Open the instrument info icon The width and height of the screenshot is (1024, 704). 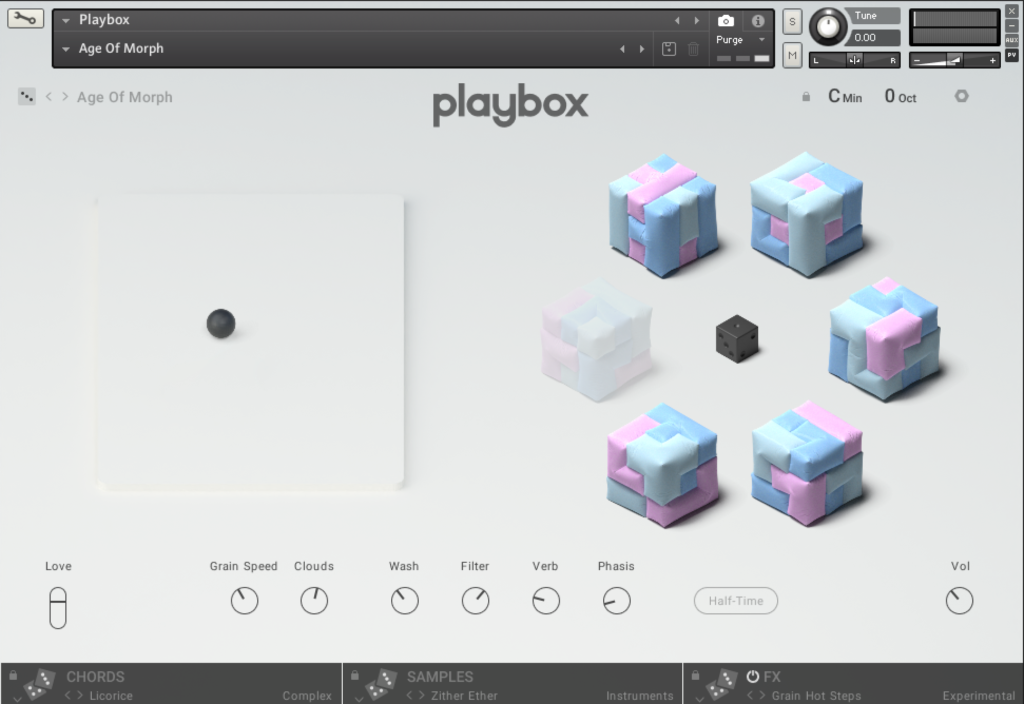point(758,21)
